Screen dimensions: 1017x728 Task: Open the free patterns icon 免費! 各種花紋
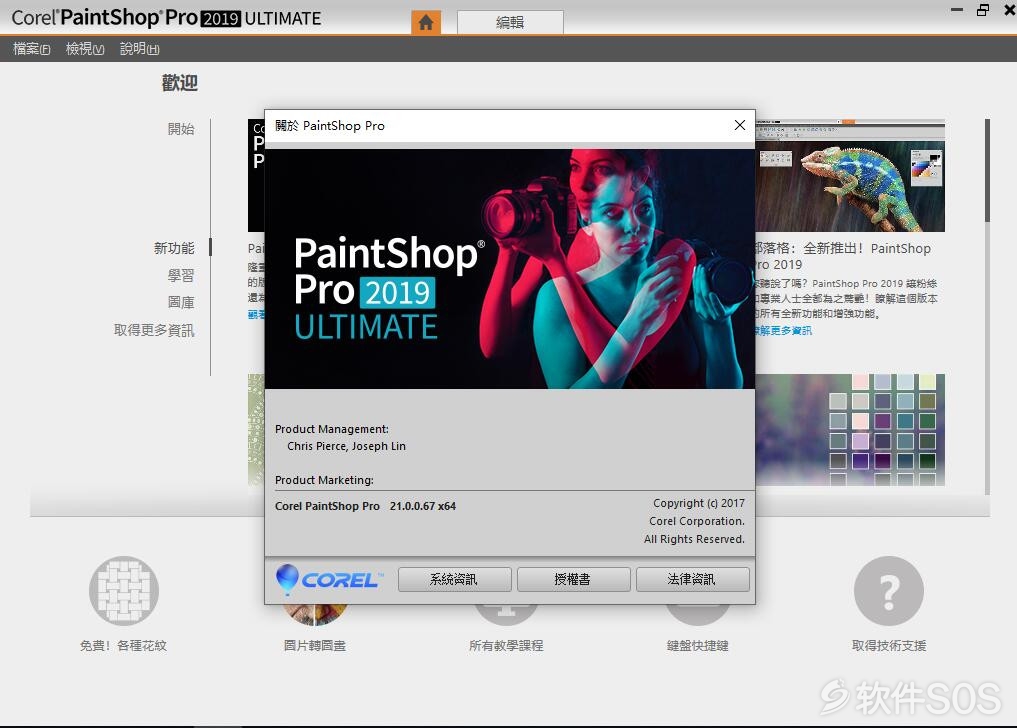pyautogui.click(x=124, y=590)
